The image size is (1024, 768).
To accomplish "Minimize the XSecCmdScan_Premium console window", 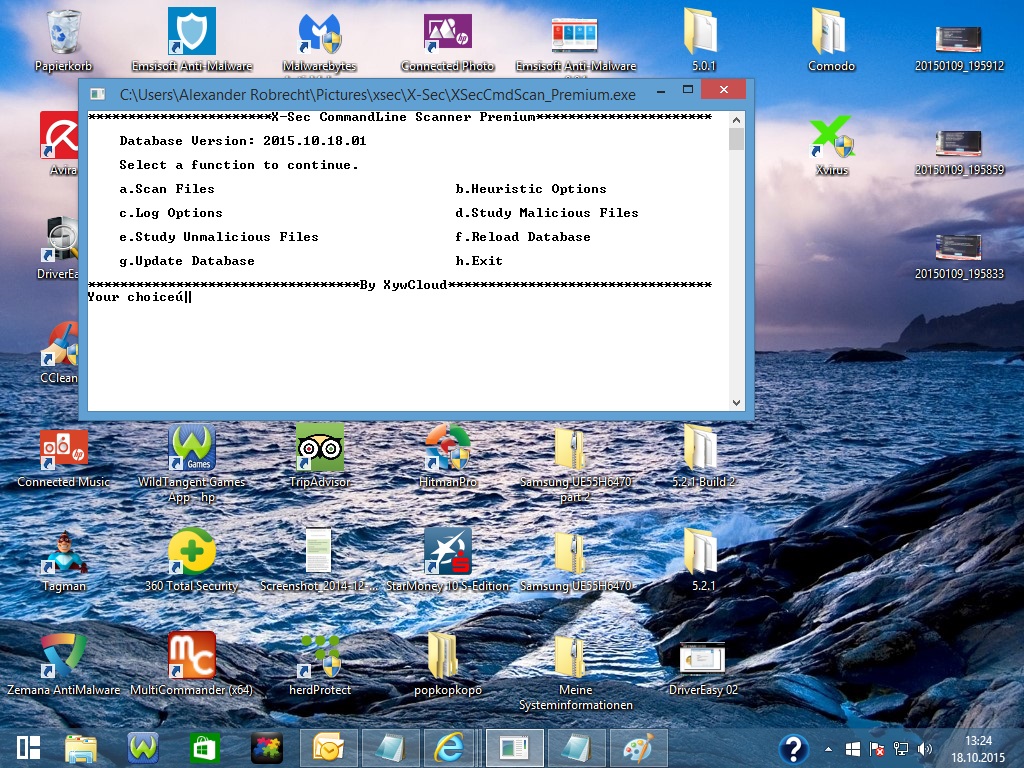I will coord(661,90).
